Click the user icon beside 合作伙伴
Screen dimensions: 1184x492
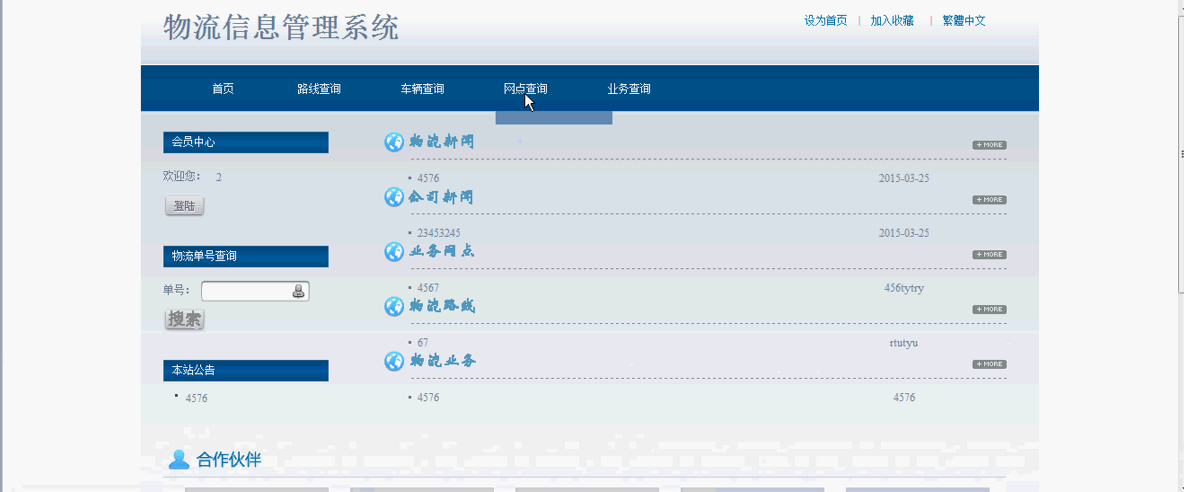pyautogui.click(x=179, y=459)
